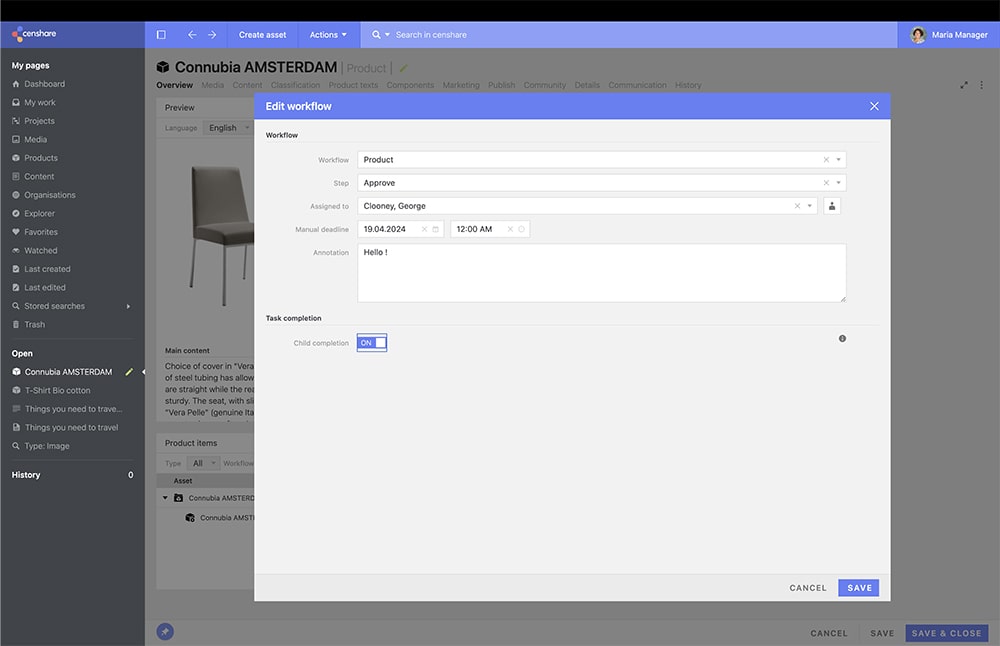Viewport: 1000px width, 646px height.
Task: Go forward with the right arrow
Action: point(212,34)
